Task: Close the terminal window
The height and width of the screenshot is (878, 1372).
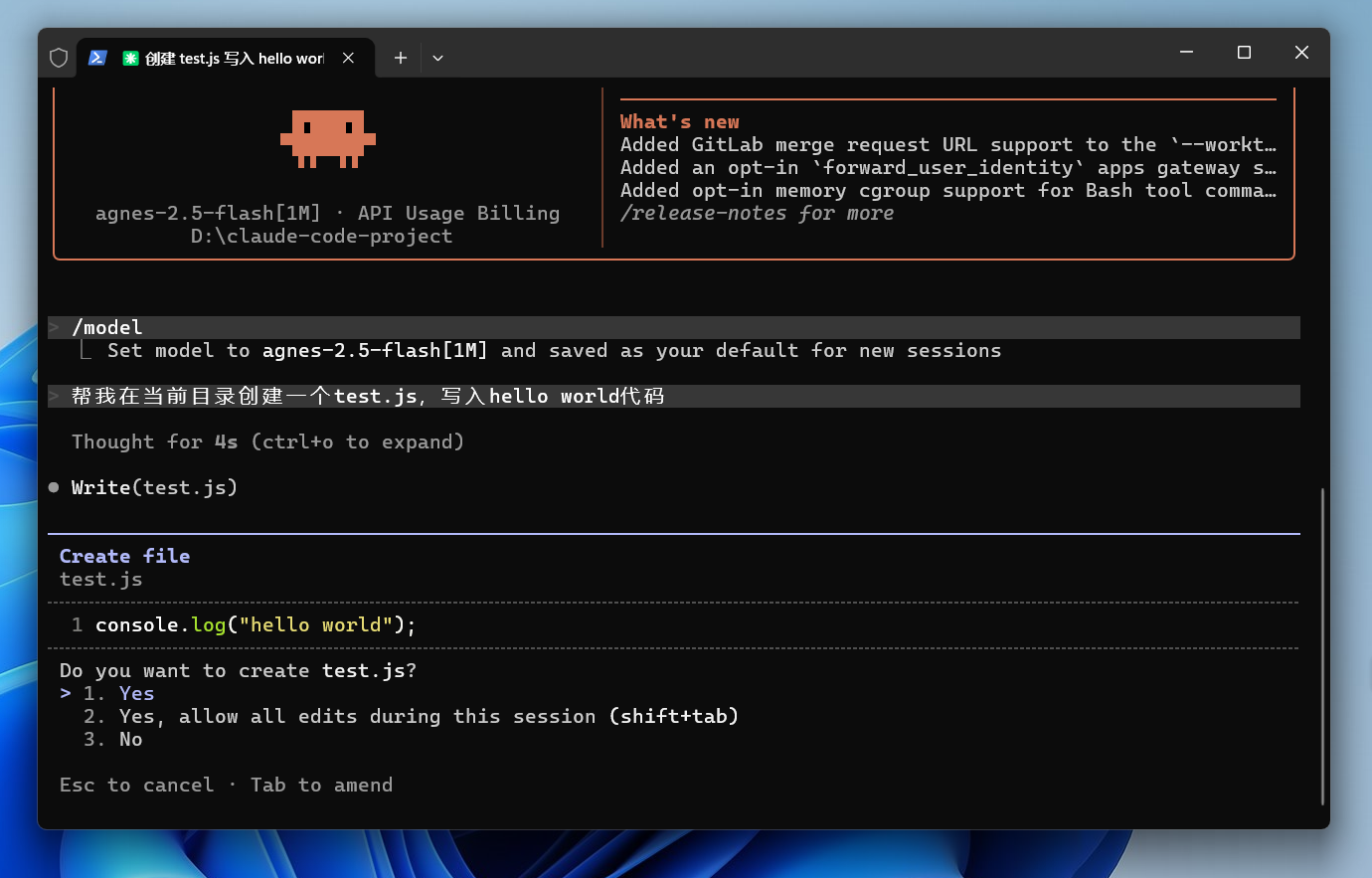Action: [1301, 52]
